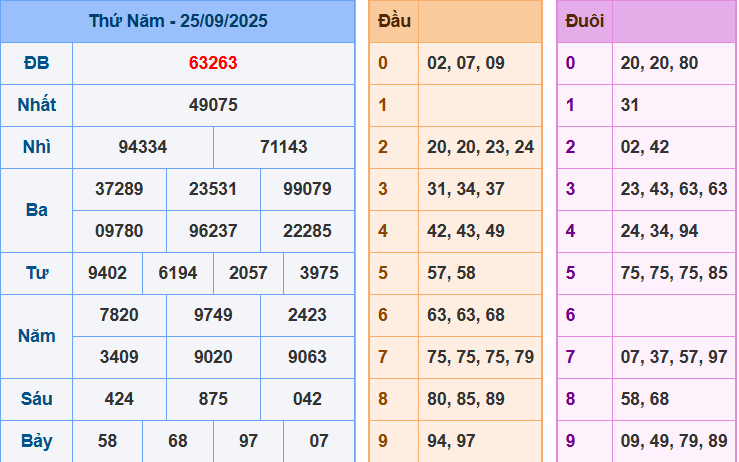Click Đuôi row 5 values 75, 75, 75, 85

(x=673, y=273)
